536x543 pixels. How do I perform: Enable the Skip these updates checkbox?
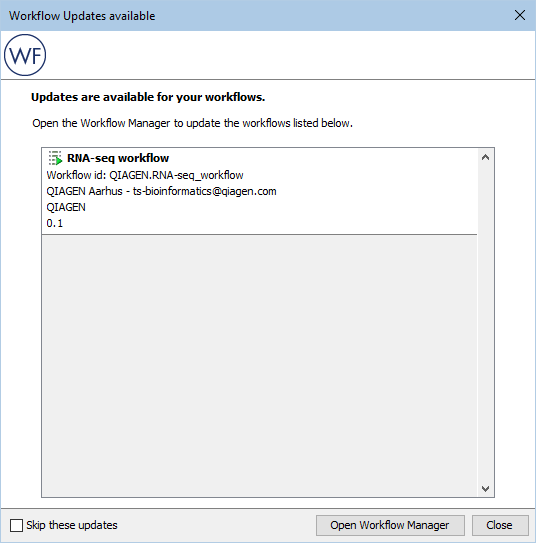tap(16, 525)
